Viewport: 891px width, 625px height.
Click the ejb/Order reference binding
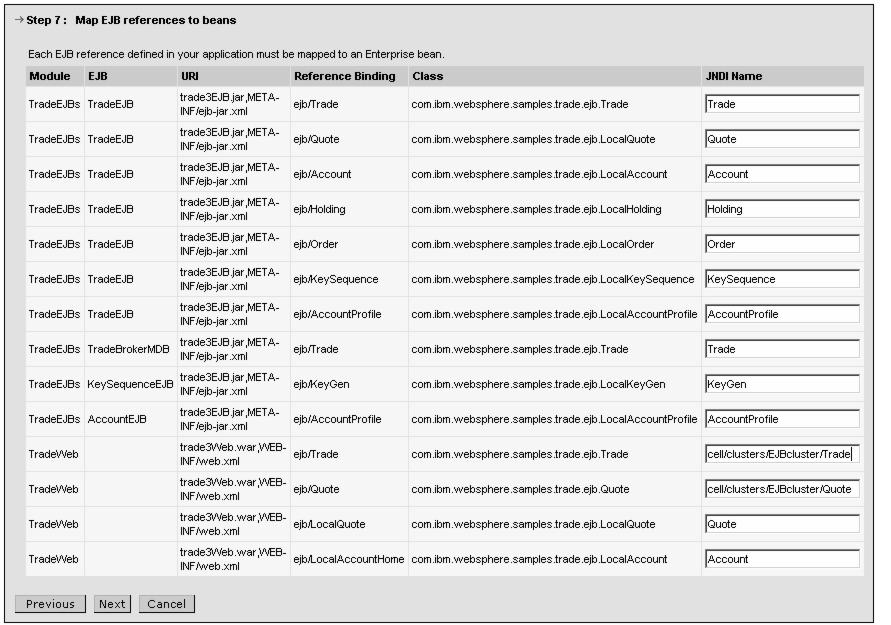coord(316,244)
